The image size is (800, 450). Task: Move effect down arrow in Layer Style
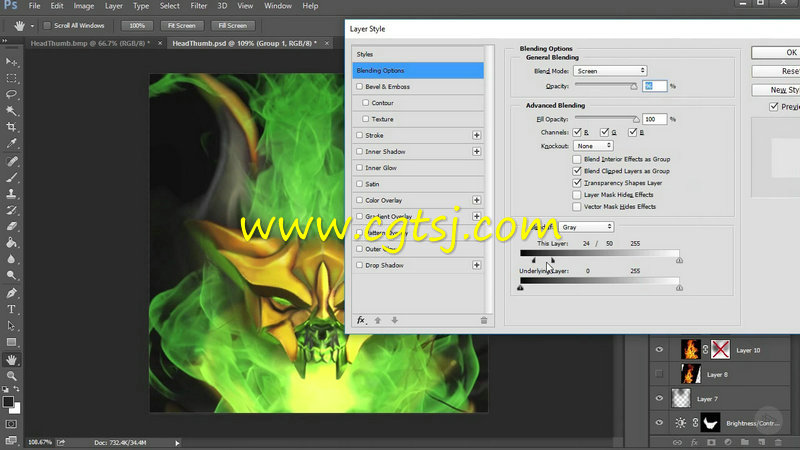(394, 320)
